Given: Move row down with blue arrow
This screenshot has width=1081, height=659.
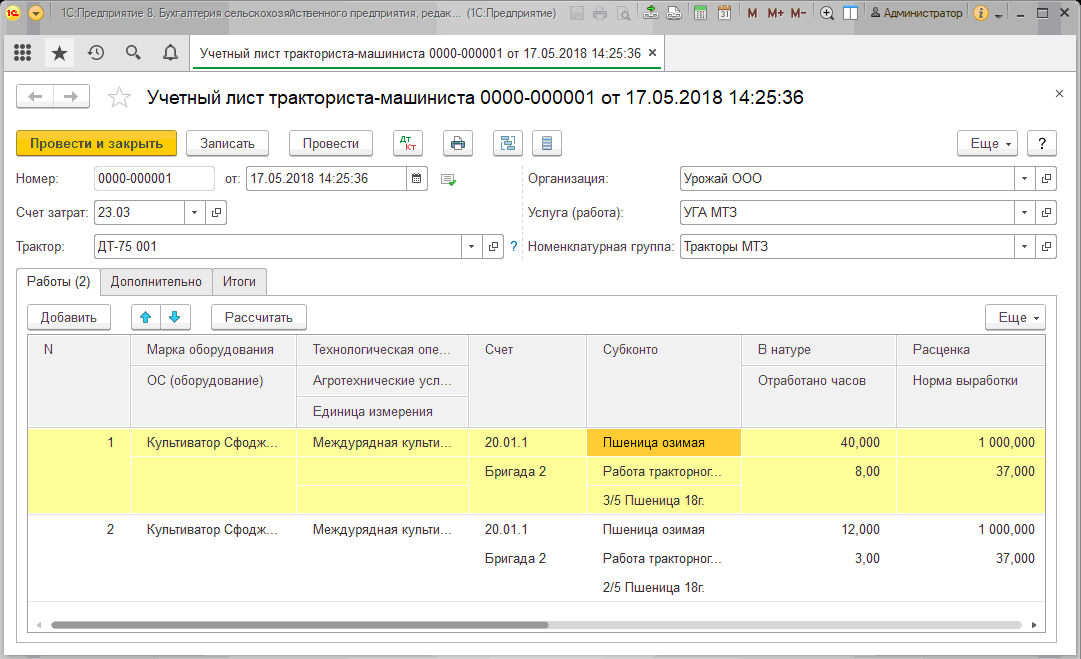Looking at the screenshot, I should 174,317.
